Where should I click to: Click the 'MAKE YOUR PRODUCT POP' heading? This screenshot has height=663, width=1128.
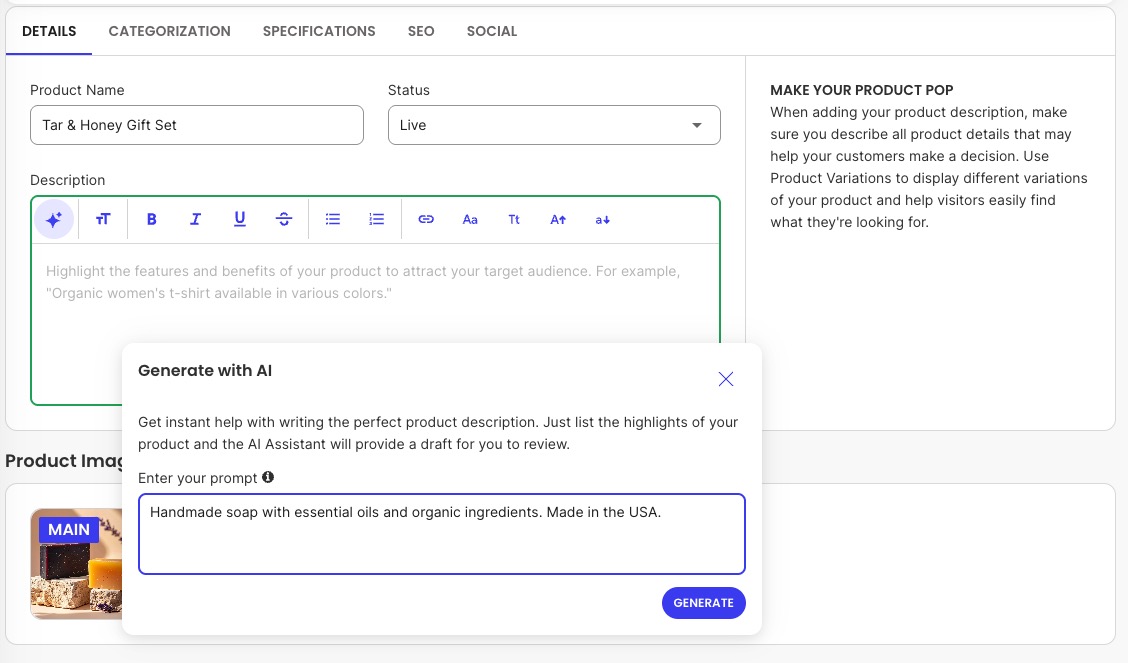861,90
